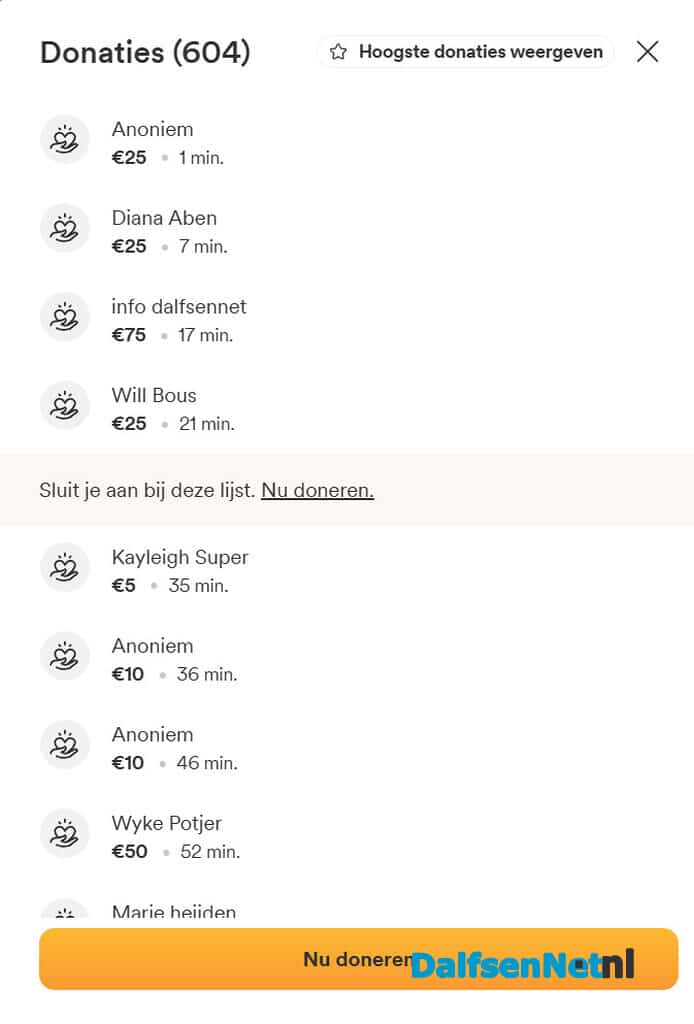
Task: Follow the 'Nu doneren.' underlined link
Action: (317, 490)
